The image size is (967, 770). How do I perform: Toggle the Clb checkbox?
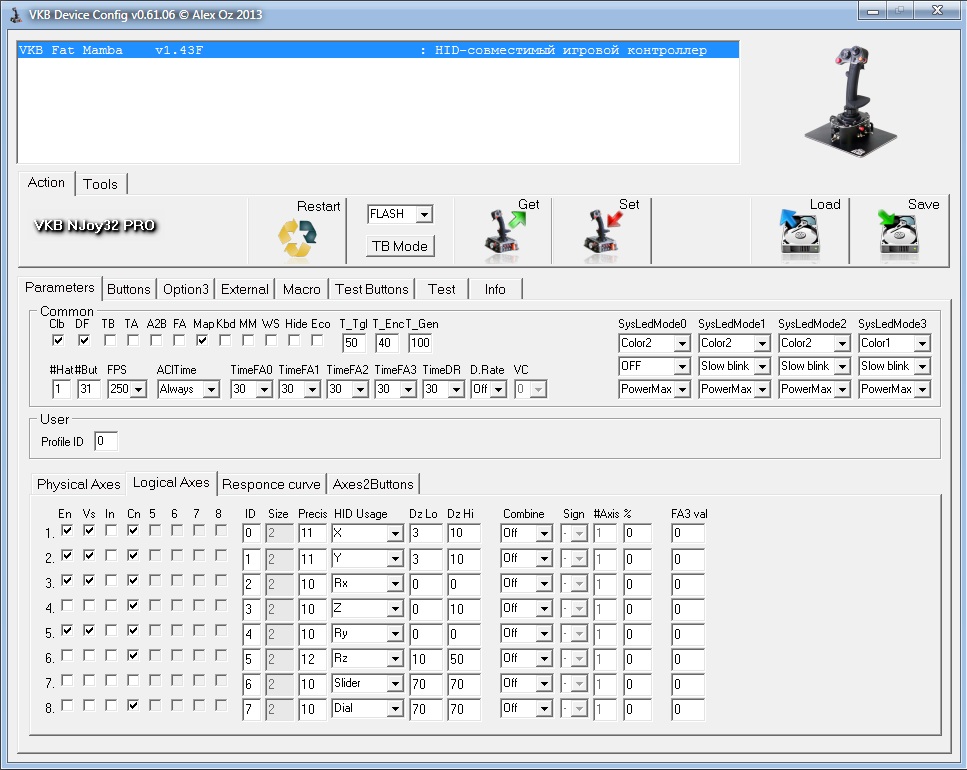pyautogui.click(x=58, y=340)
